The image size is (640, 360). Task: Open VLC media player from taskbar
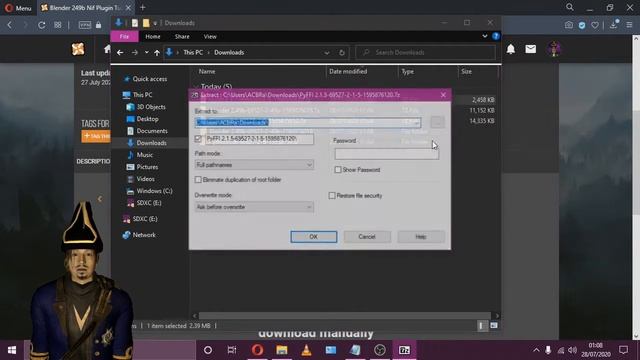[306, 350]
